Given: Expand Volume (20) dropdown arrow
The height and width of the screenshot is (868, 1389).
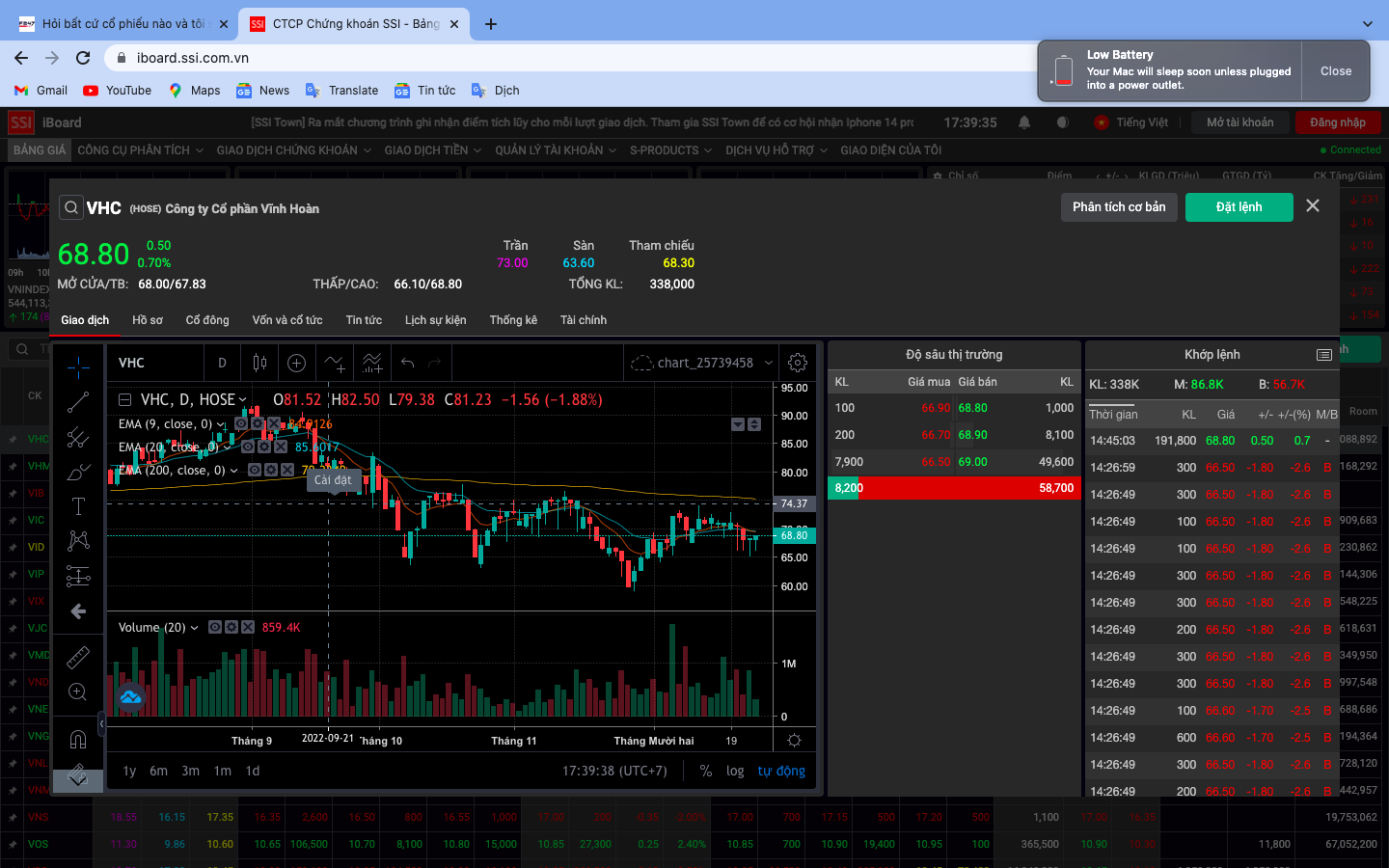Looking at the screenshot, I should pos(194,628).
